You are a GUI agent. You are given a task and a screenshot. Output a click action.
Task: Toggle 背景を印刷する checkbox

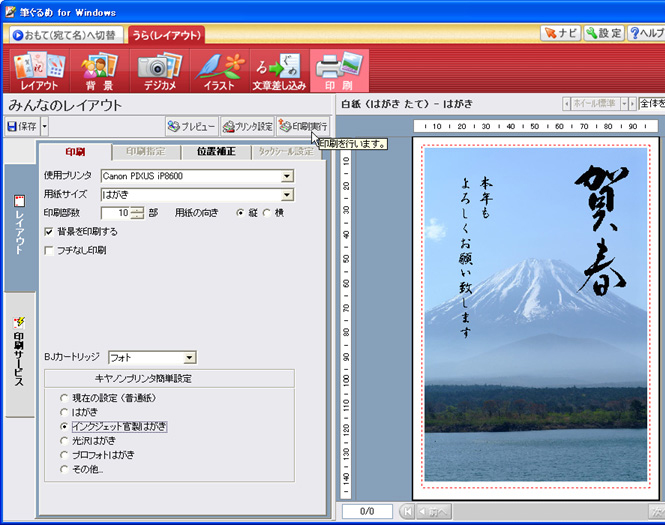pos(50,232)
